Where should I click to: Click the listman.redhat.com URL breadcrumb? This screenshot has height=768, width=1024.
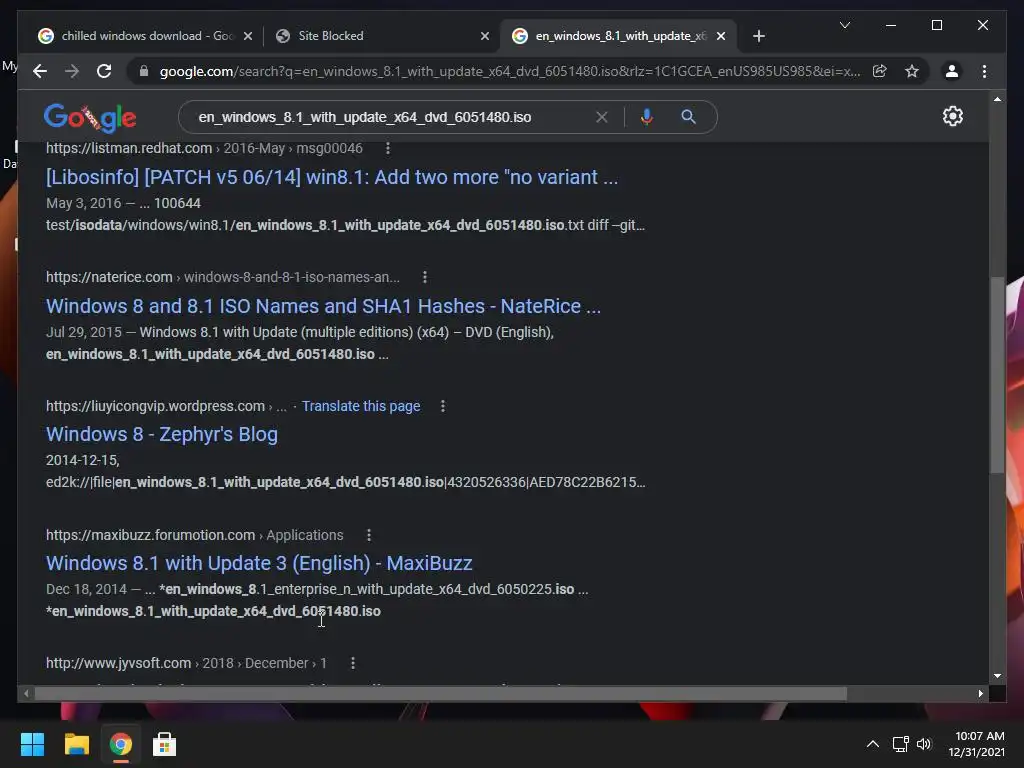click(204, 148)
